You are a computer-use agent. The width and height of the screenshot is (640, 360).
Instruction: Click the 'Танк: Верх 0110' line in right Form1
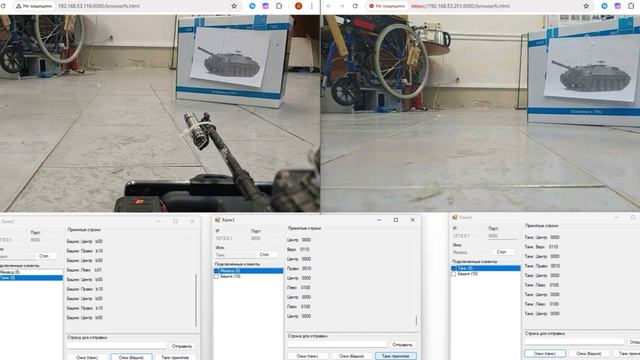click(541, 247)
